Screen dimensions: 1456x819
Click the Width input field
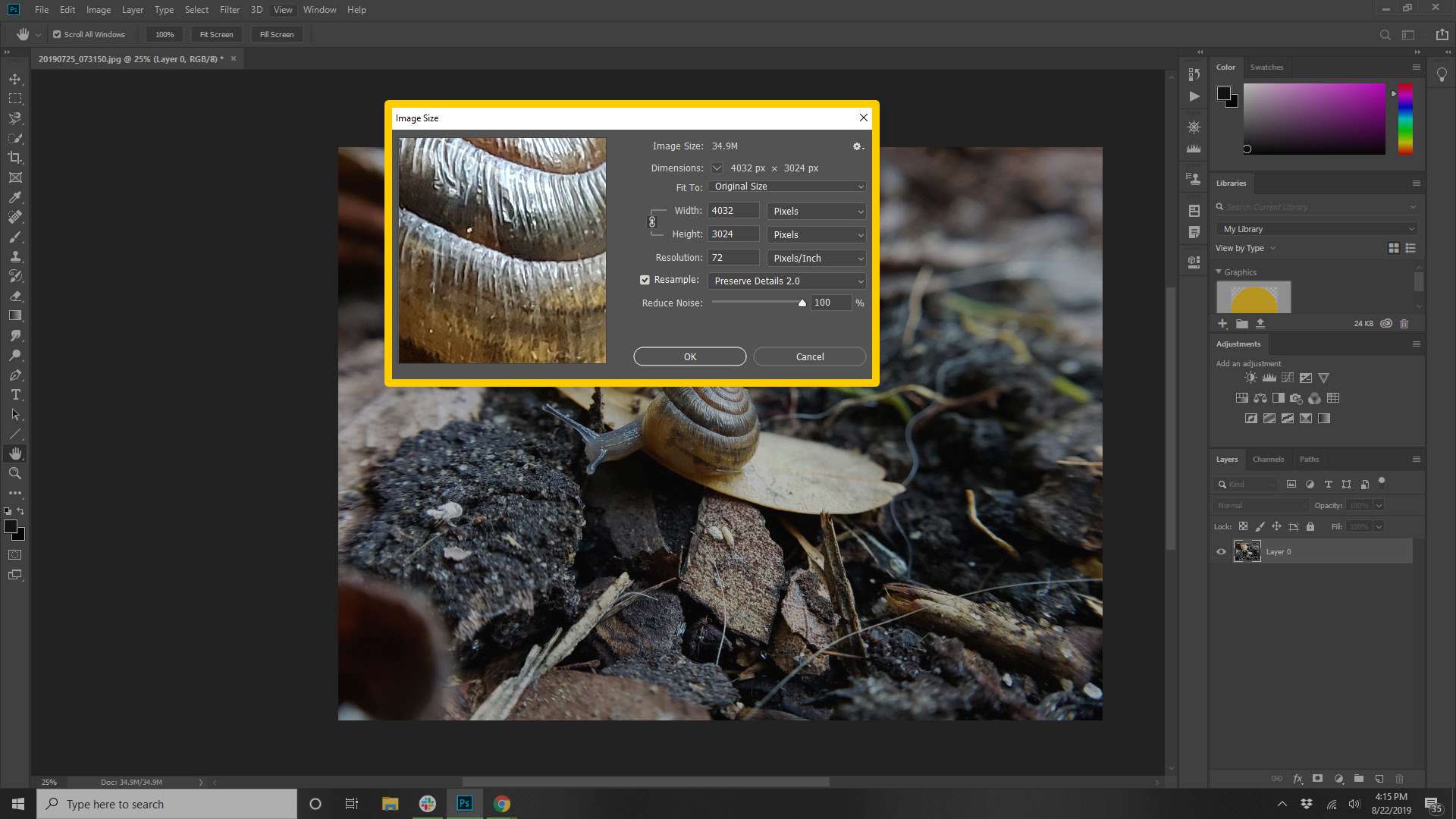coord(735,210)
